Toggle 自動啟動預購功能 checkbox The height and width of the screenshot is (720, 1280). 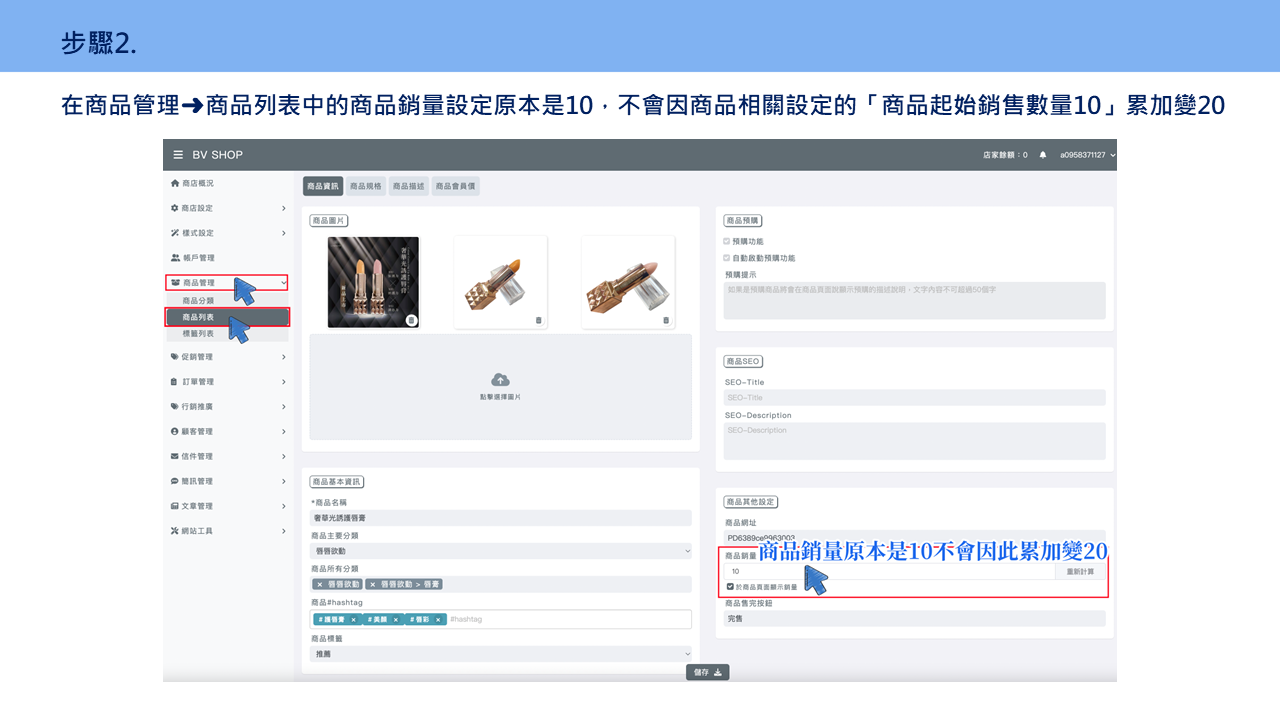tap(727, 257)
